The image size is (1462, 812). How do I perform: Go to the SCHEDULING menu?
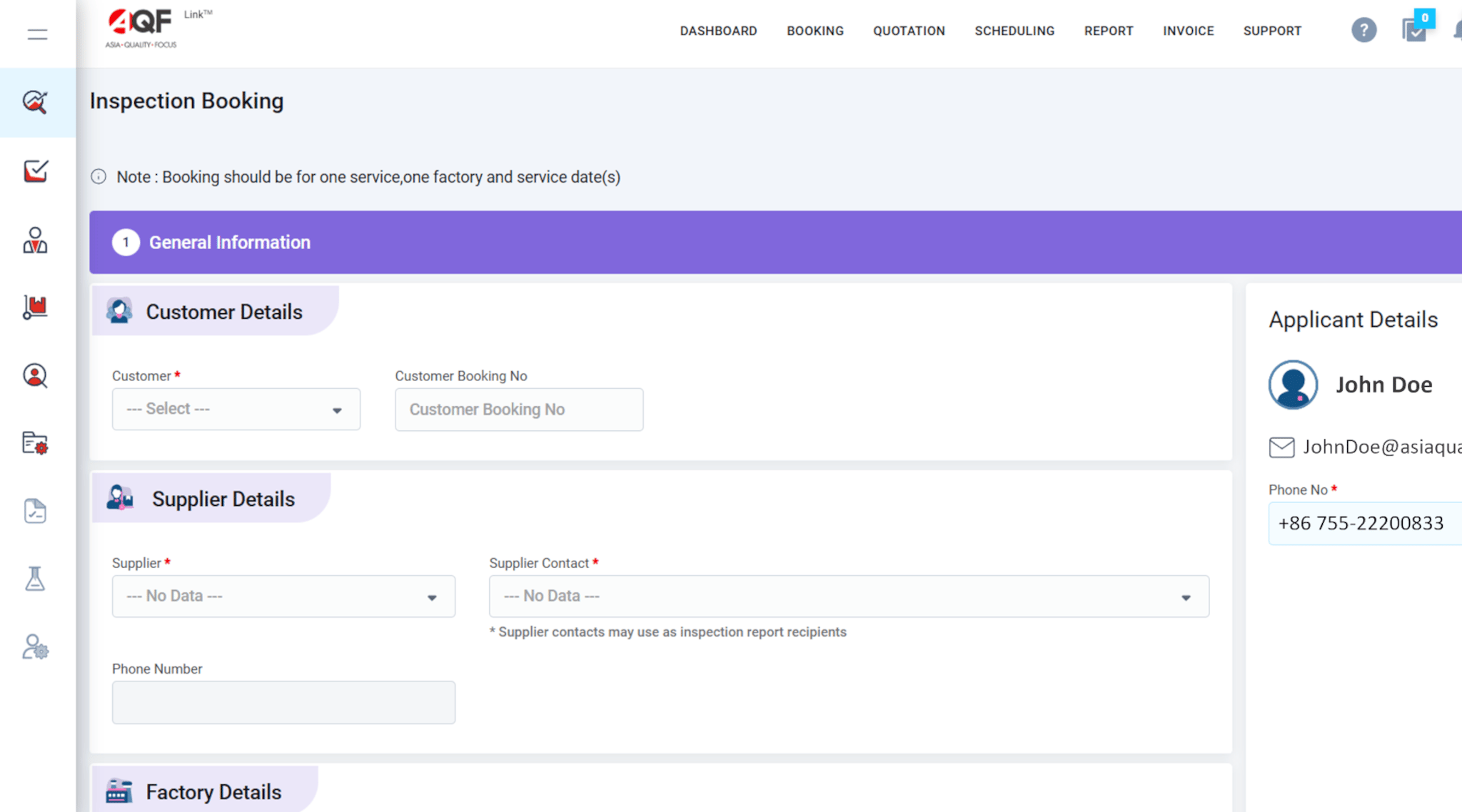pyautogui.click(x=1014, y=31)
